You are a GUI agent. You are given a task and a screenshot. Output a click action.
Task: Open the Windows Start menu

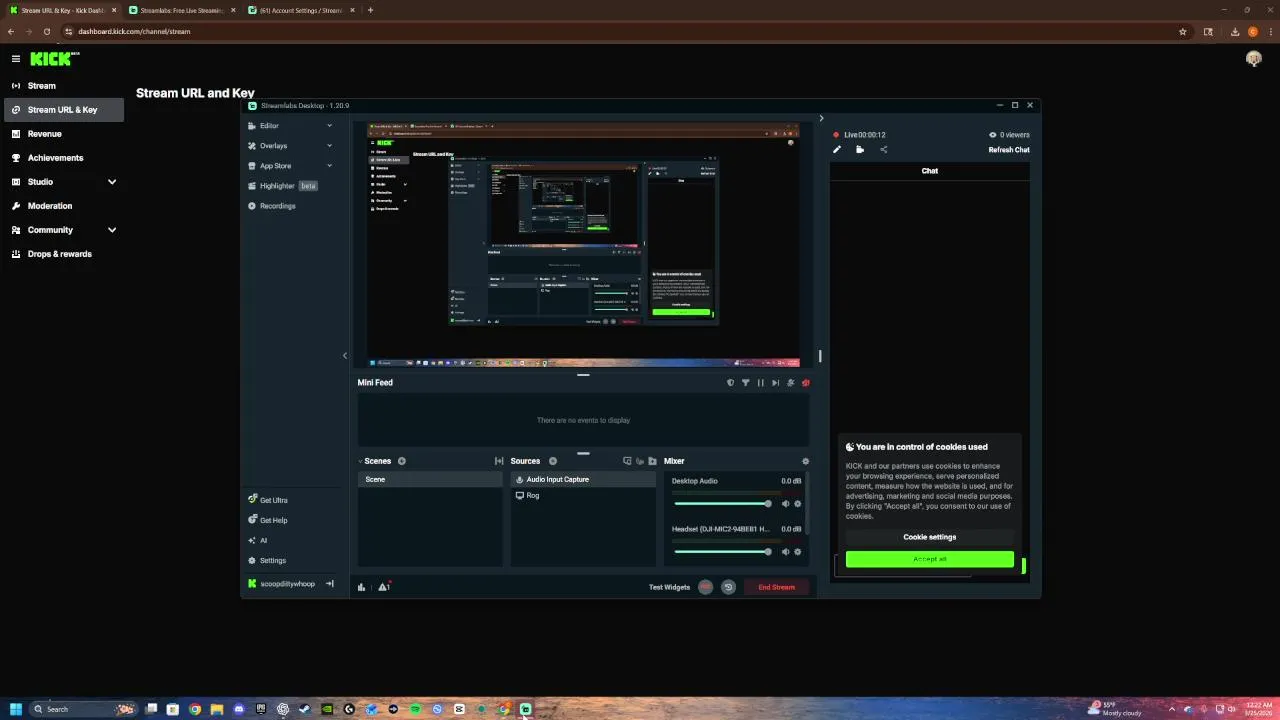tap(15, 709)
